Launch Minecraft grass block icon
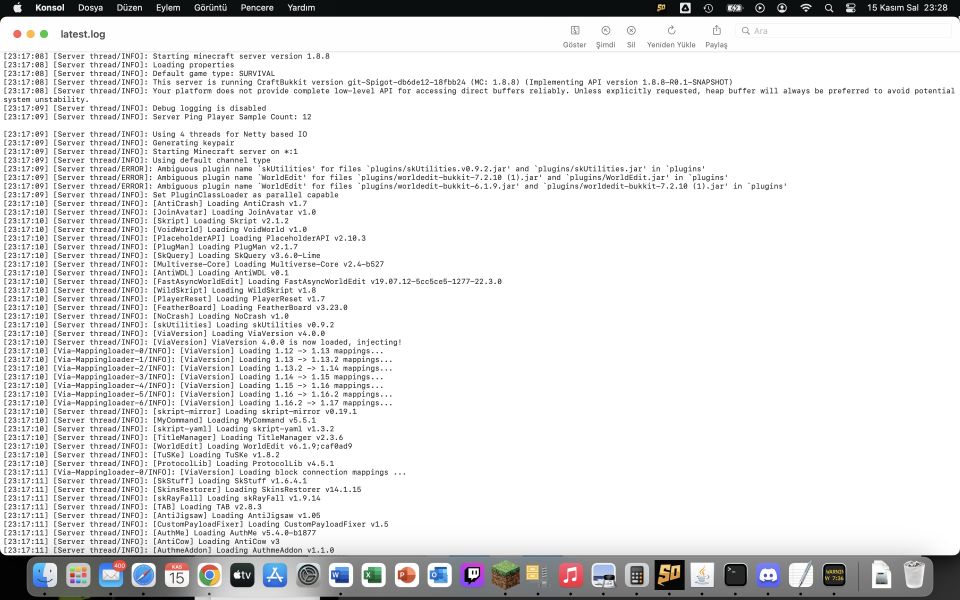The height and width of the screenshot is (600, 960). point(505,576)
